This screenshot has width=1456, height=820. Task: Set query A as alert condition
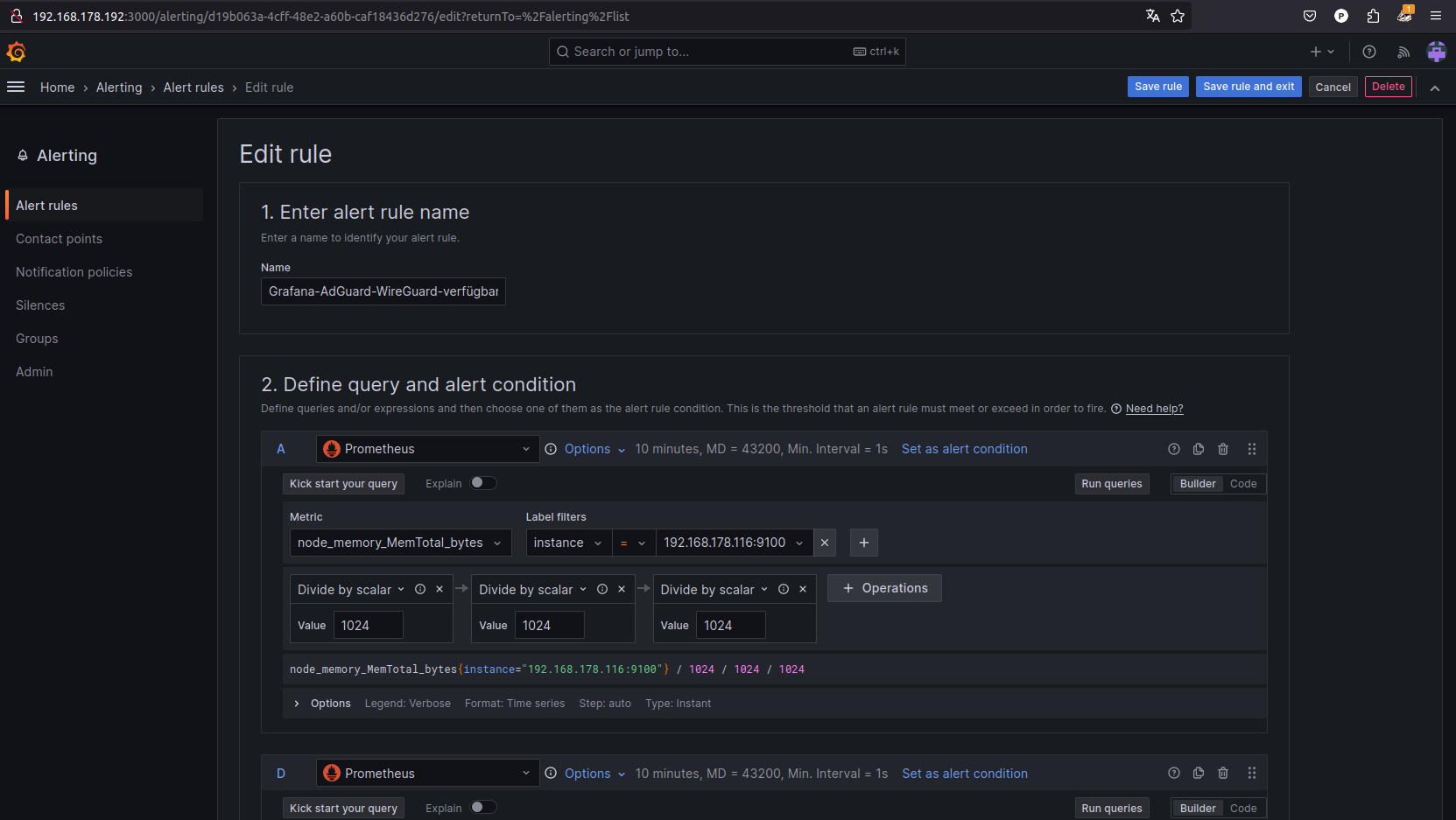click(964, 449)
